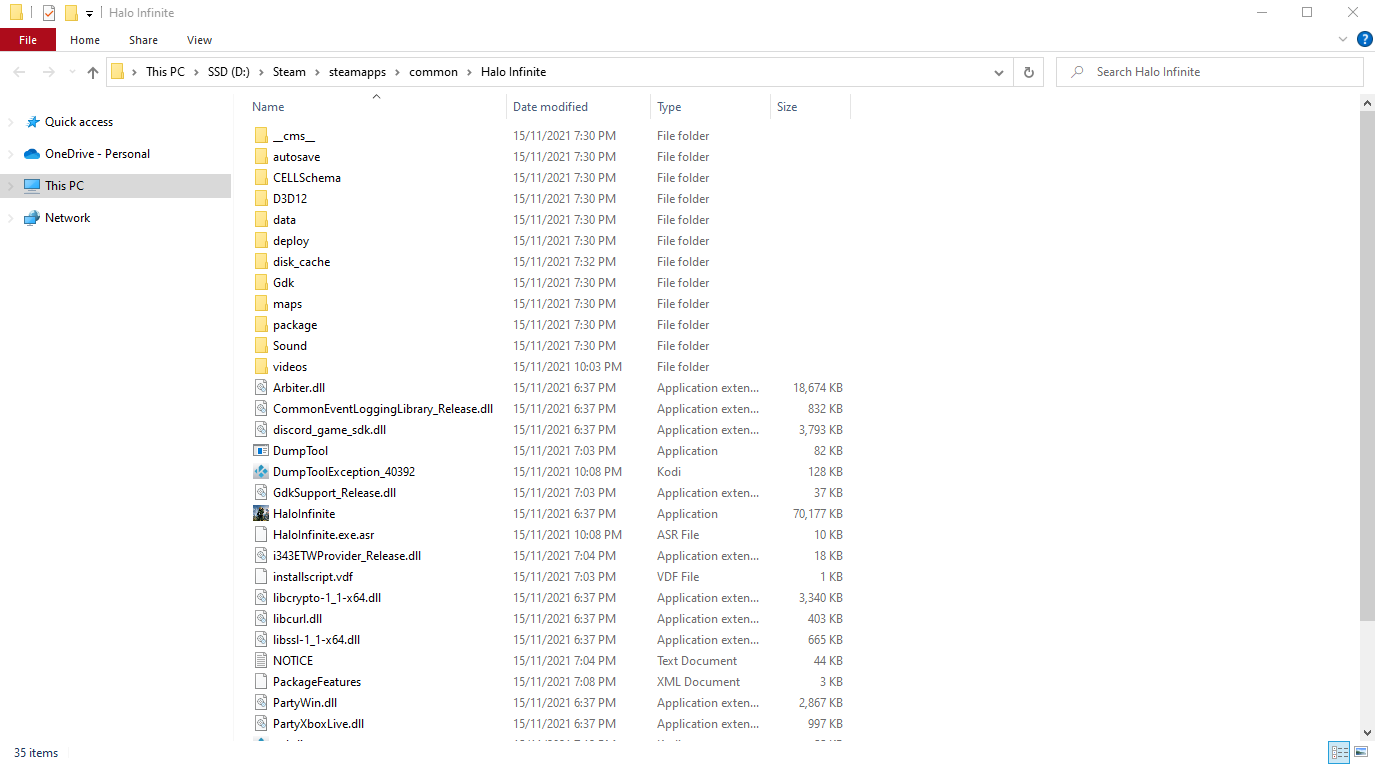
Task: Switch to Large icons view in status bar
Action: (x=1360, y=752)
